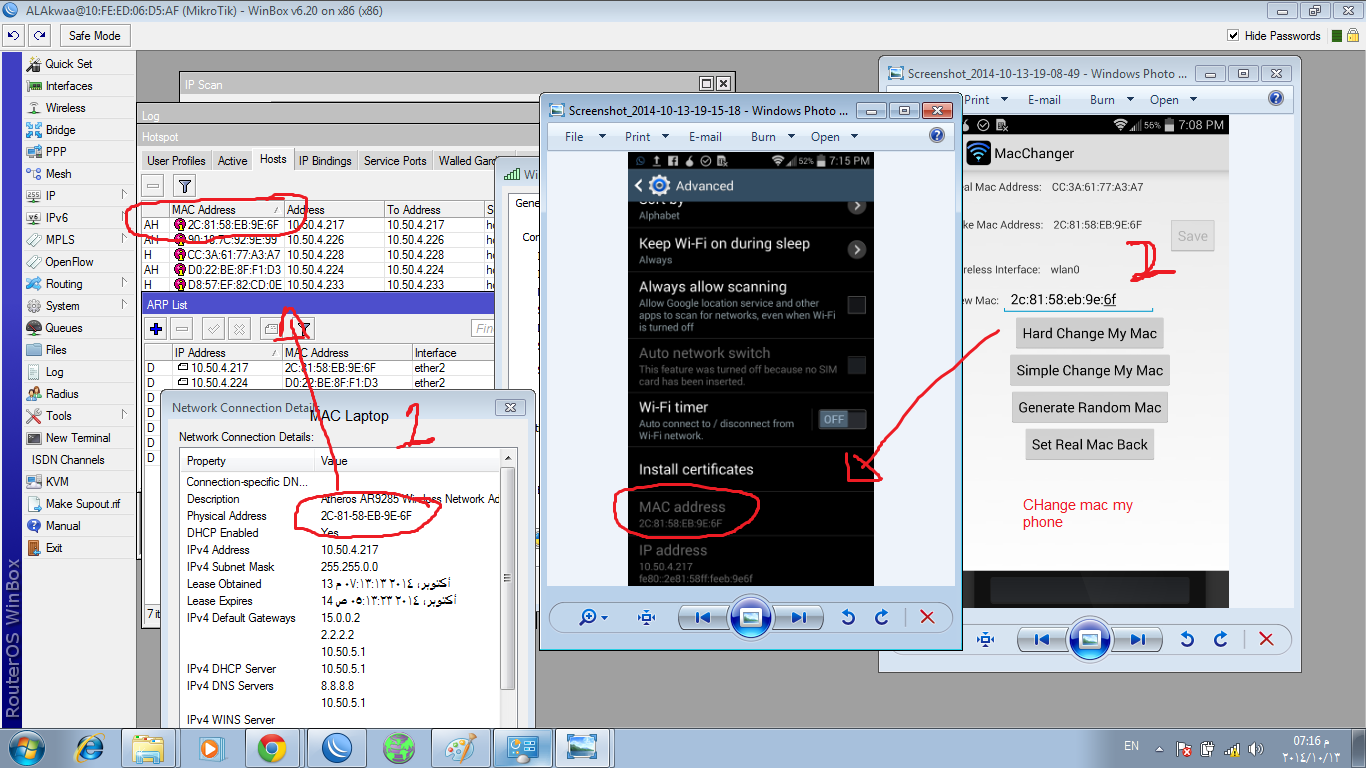Click the Hotspot hosts remove (minus) button
1366x768 pixels.
(x=153, y=185)
